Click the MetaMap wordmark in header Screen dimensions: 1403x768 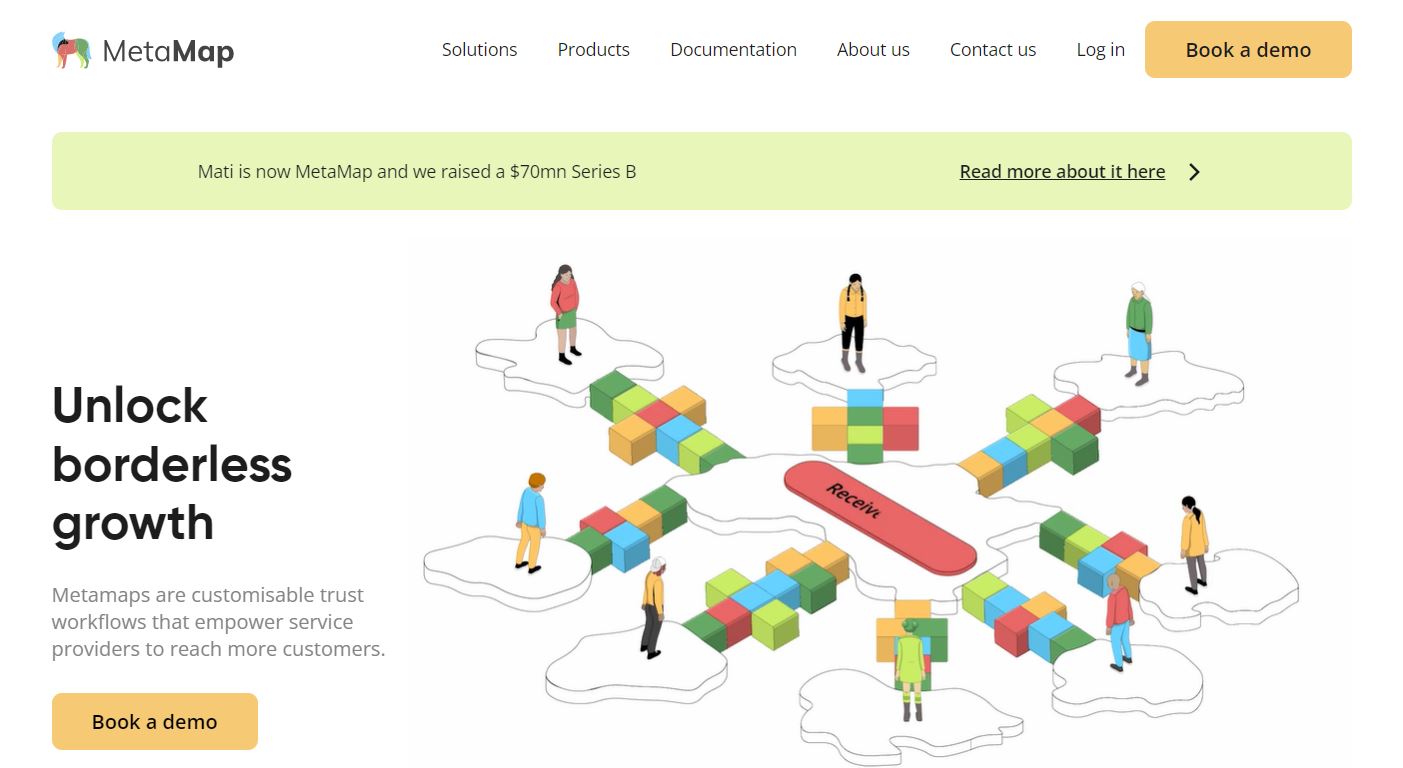click(x=168, y=51)
